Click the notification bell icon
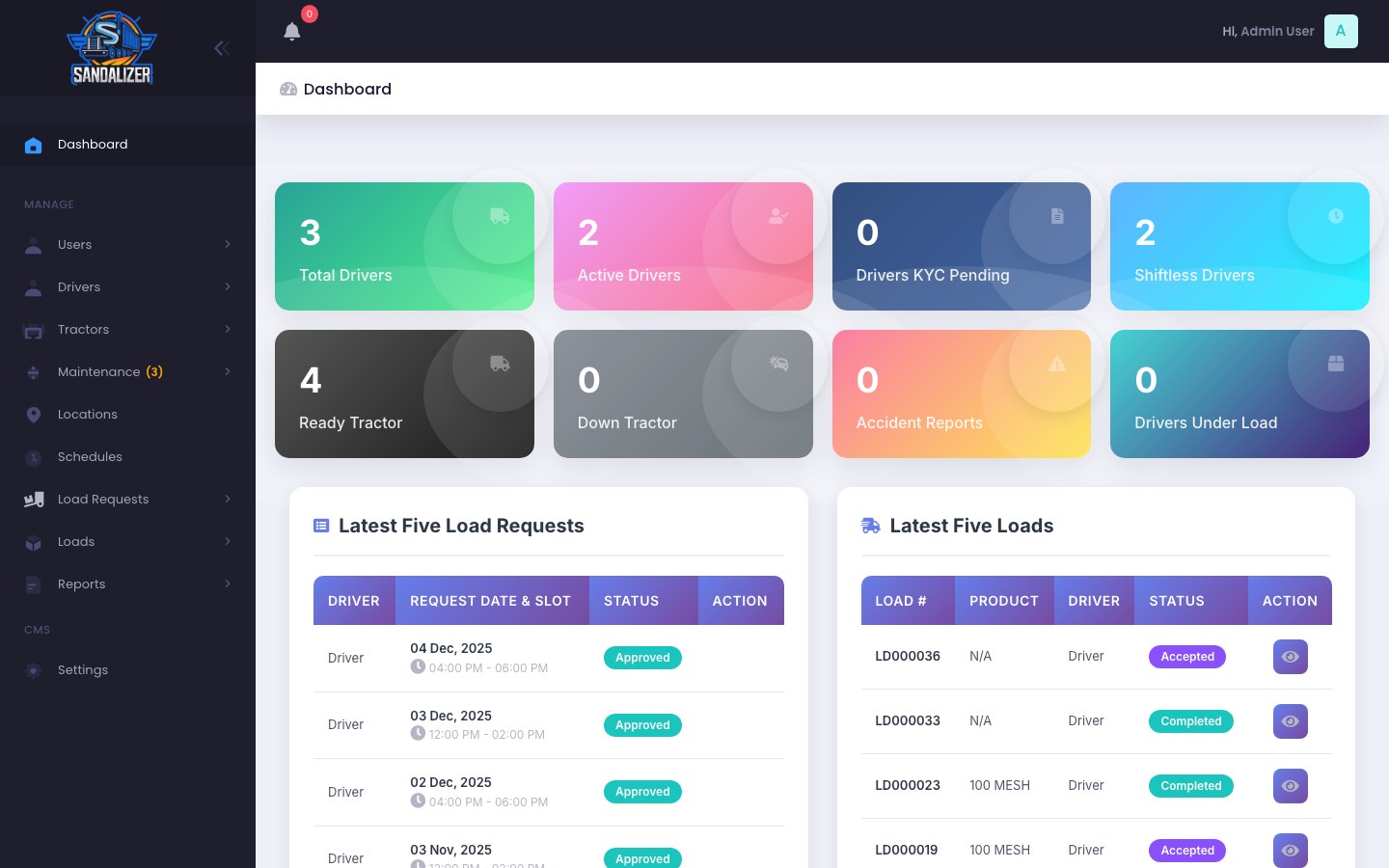The height and width of the screenshot is (868, 1389). (292, 32)
